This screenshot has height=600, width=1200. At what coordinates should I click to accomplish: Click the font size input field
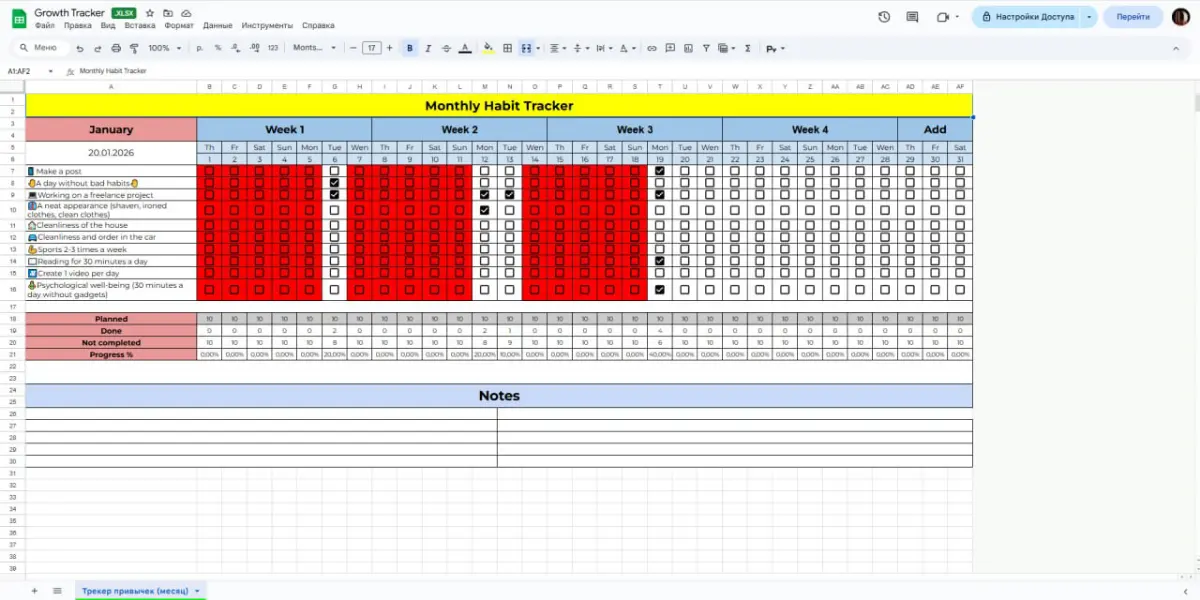(372, 48)
